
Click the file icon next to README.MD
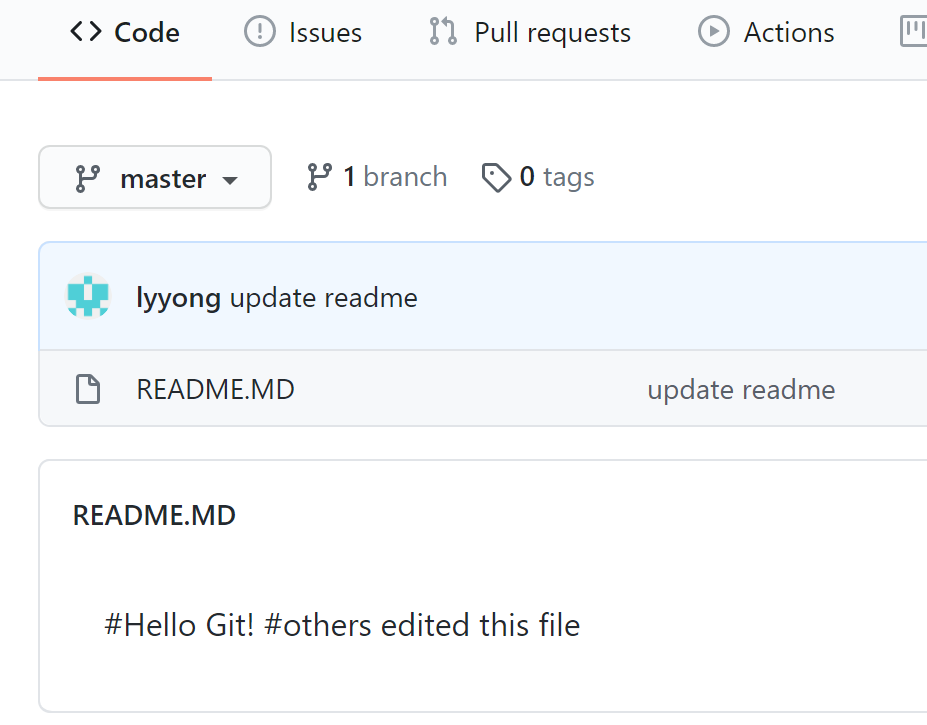89,389
